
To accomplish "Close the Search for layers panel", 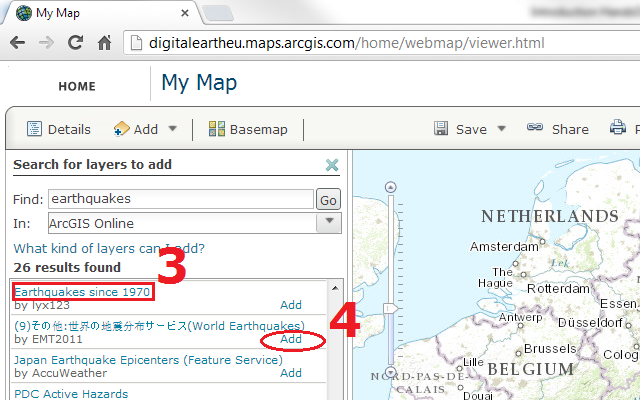I will [x=332, y=165].
